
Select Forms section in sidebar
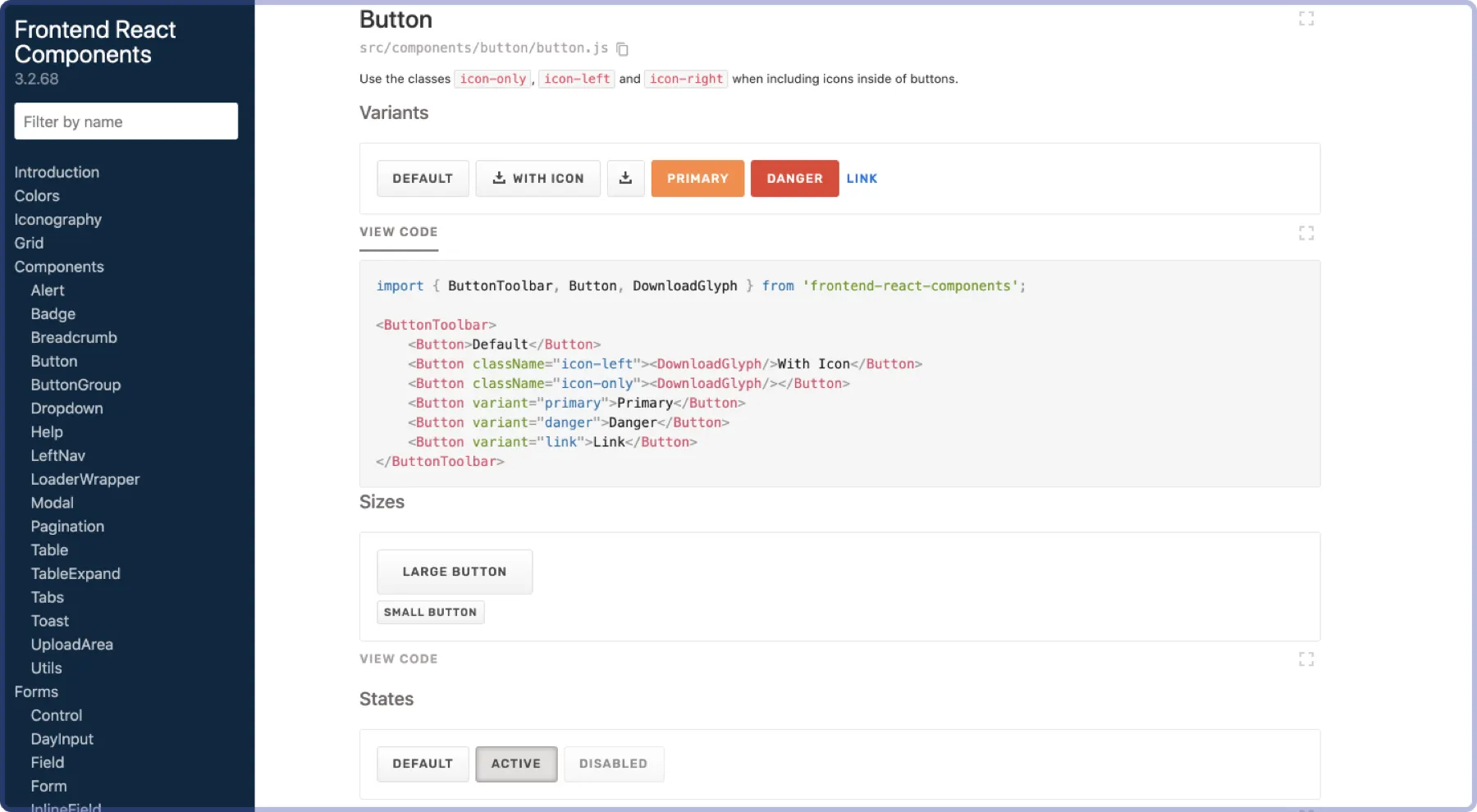click(36, 692)
